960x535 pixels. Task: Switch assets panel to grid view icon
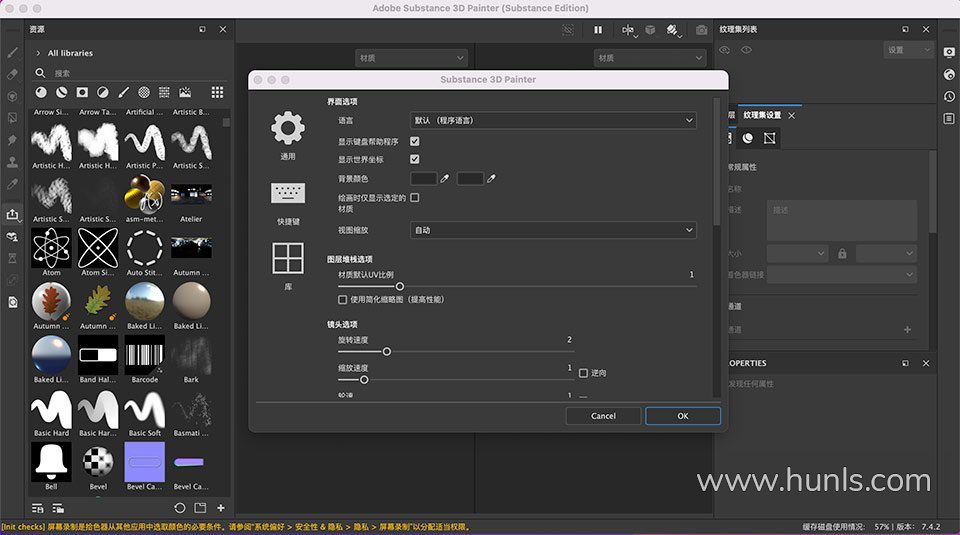click(217, 92)
